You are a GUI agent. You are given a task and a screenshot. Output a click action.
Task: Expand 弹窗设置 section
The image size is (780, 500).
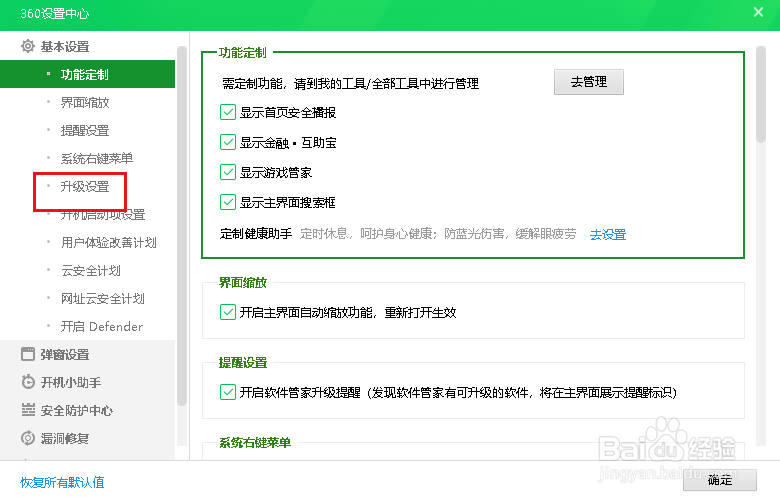point(65,354)
